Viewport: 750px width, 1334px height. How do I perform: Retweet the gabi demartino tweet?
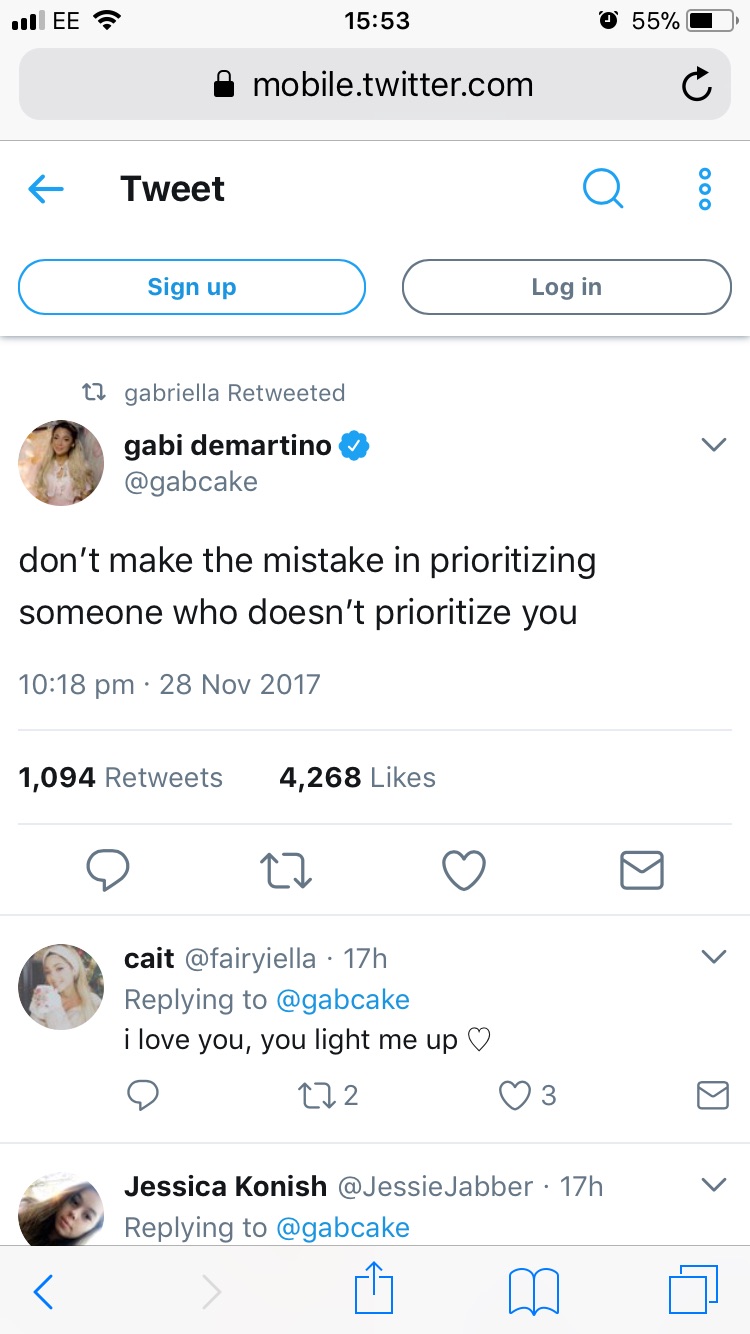click(x=286, y=870)
